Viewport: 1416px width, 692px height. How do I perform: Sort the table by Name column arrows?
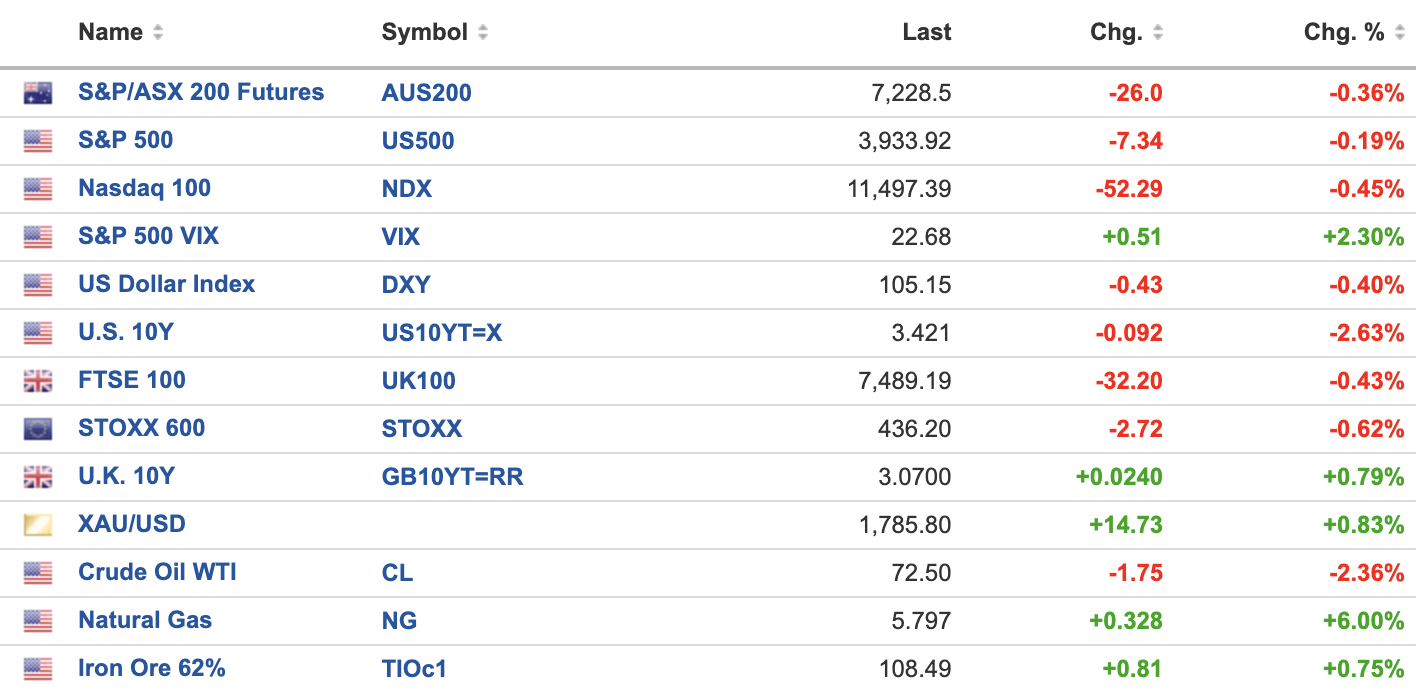point(158,33)
